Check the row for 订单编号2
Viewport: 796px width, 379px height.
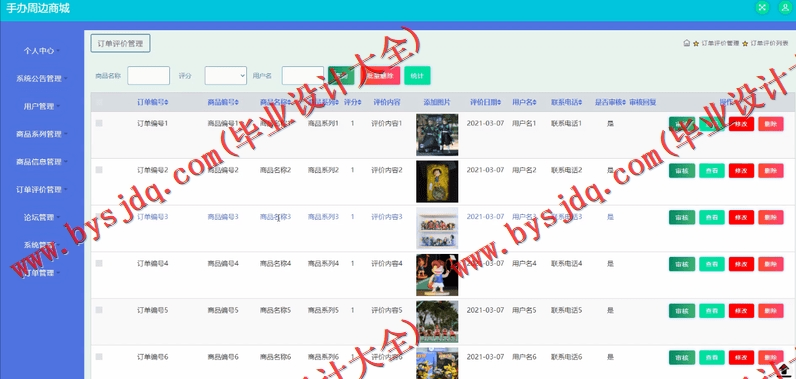[99, 170]
